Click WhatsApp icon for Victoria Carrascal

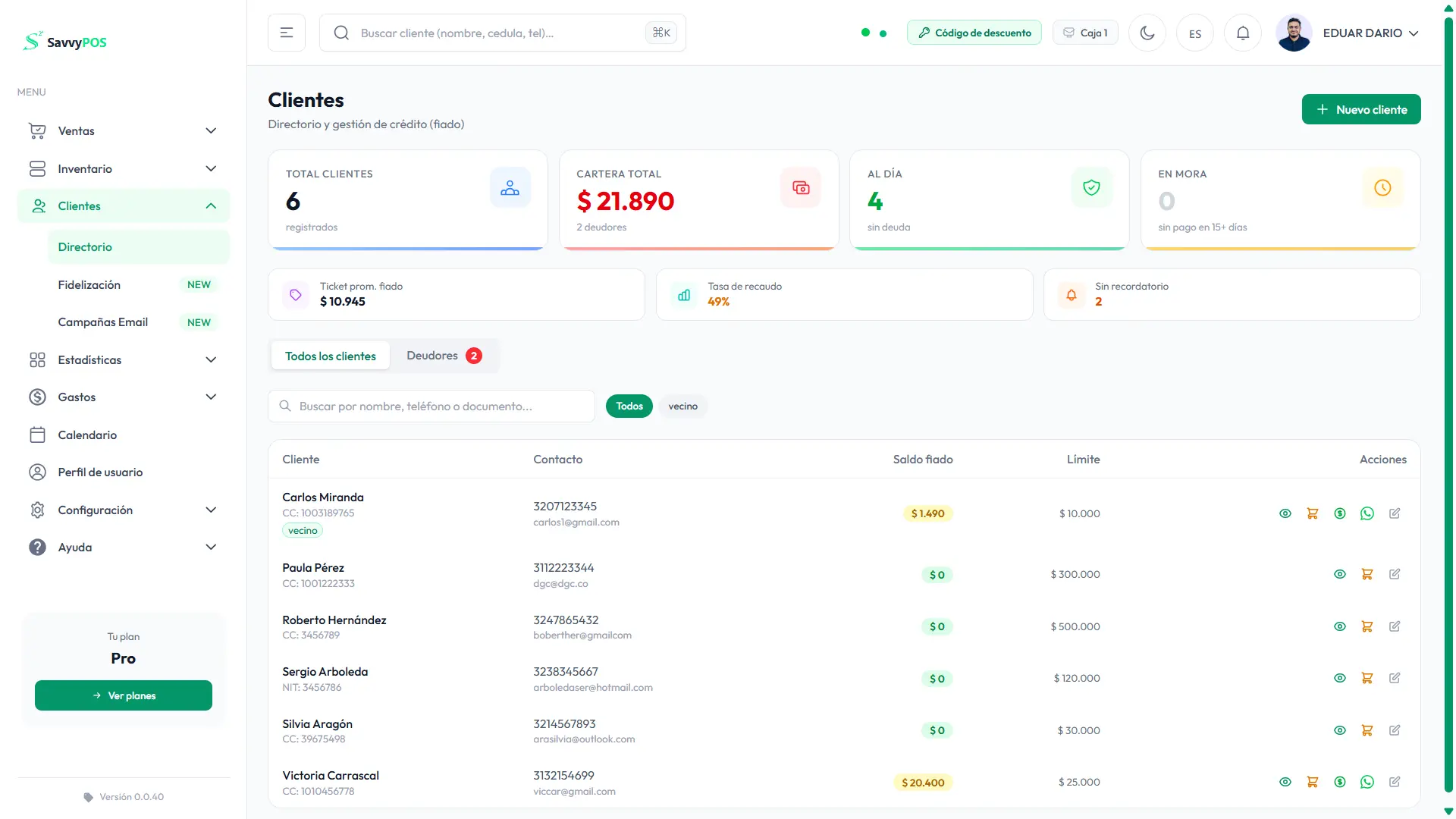click(1367, 782)
